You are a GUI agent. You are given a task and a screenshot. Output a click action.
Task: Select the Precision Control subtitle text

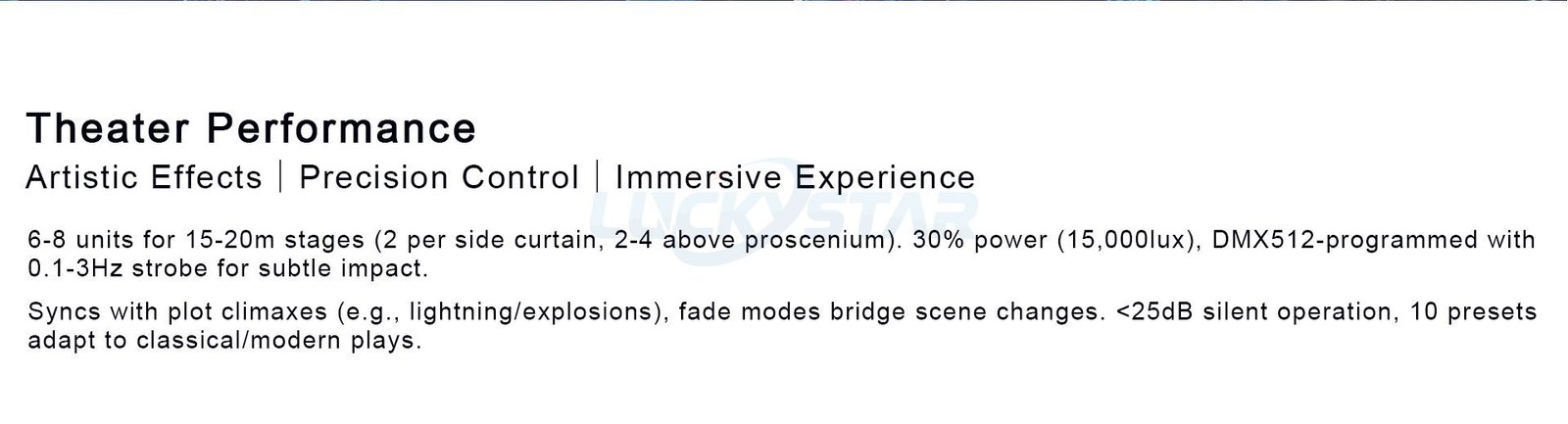(439, 177)
